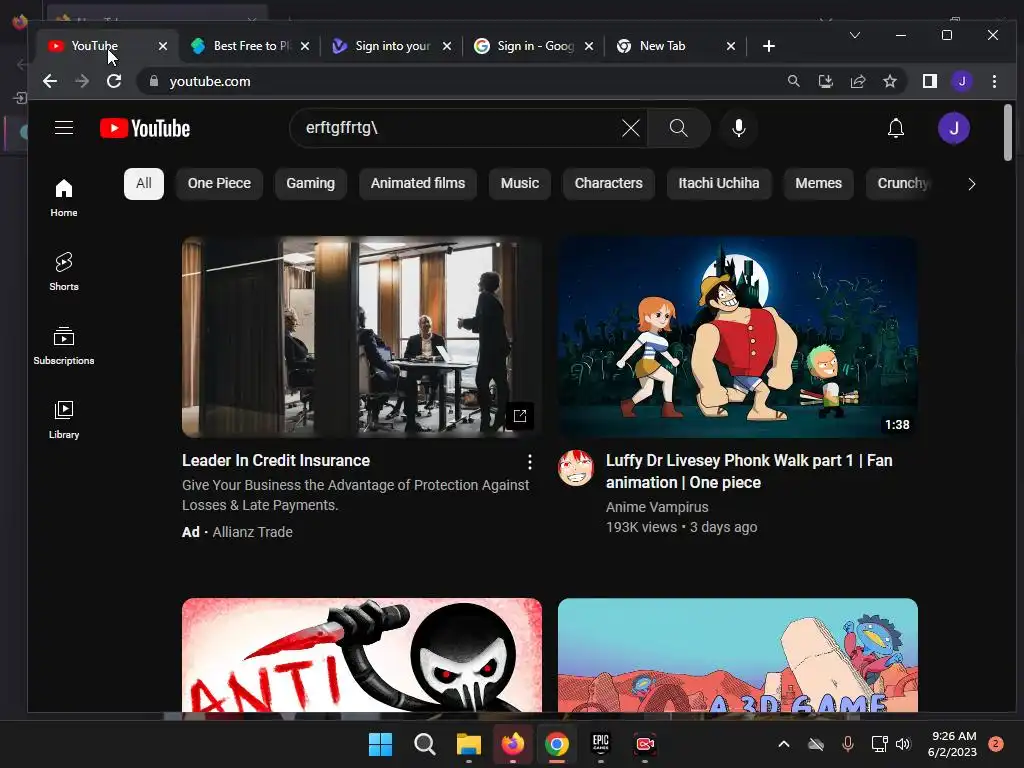The image size is (1024, 768).
Task: Open the ad options three-dot menu
Action: 530,462
